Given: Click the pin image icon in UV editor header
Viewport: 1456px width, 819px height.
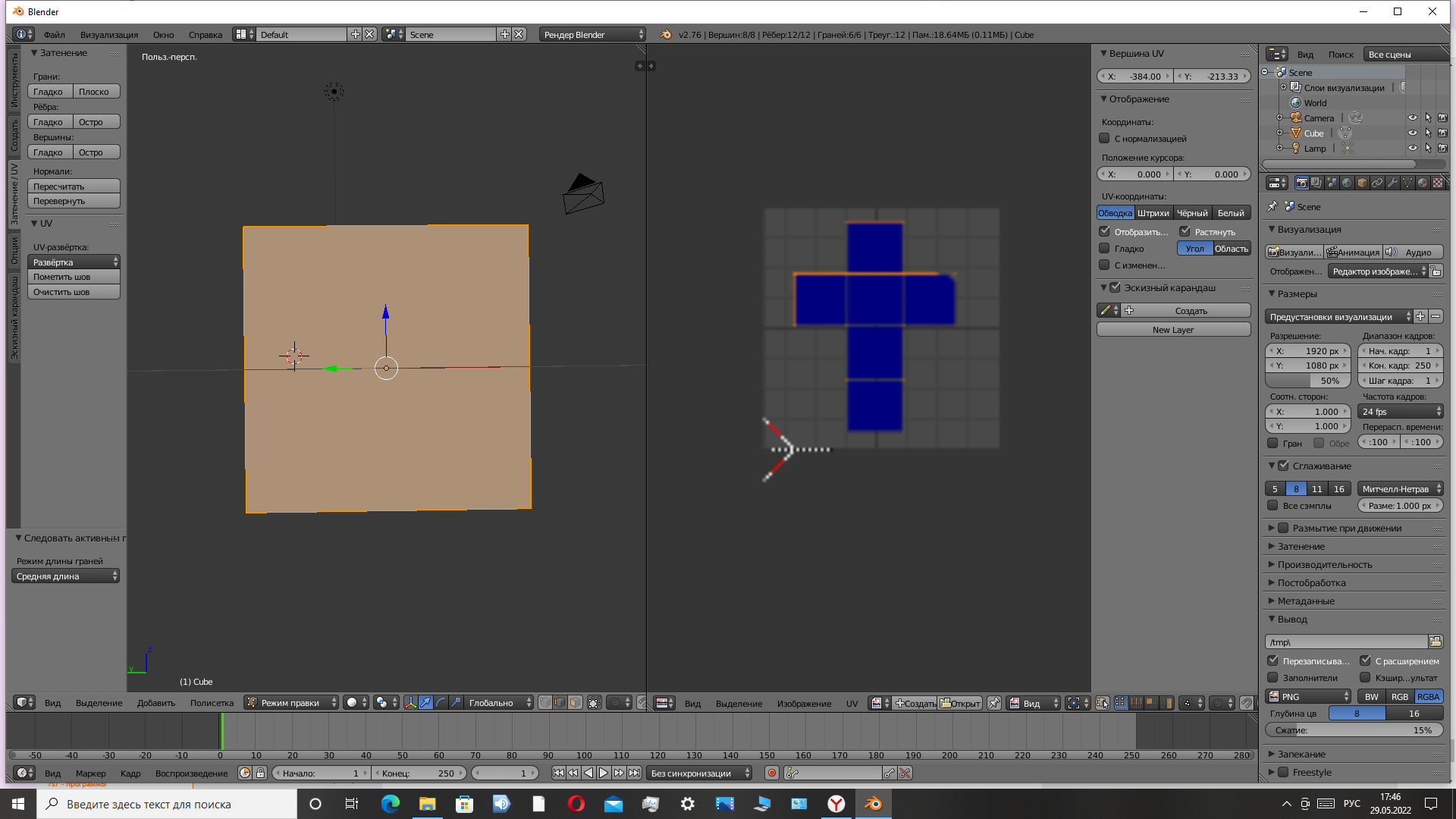Looking at the screenshot, I should [993, 703].
